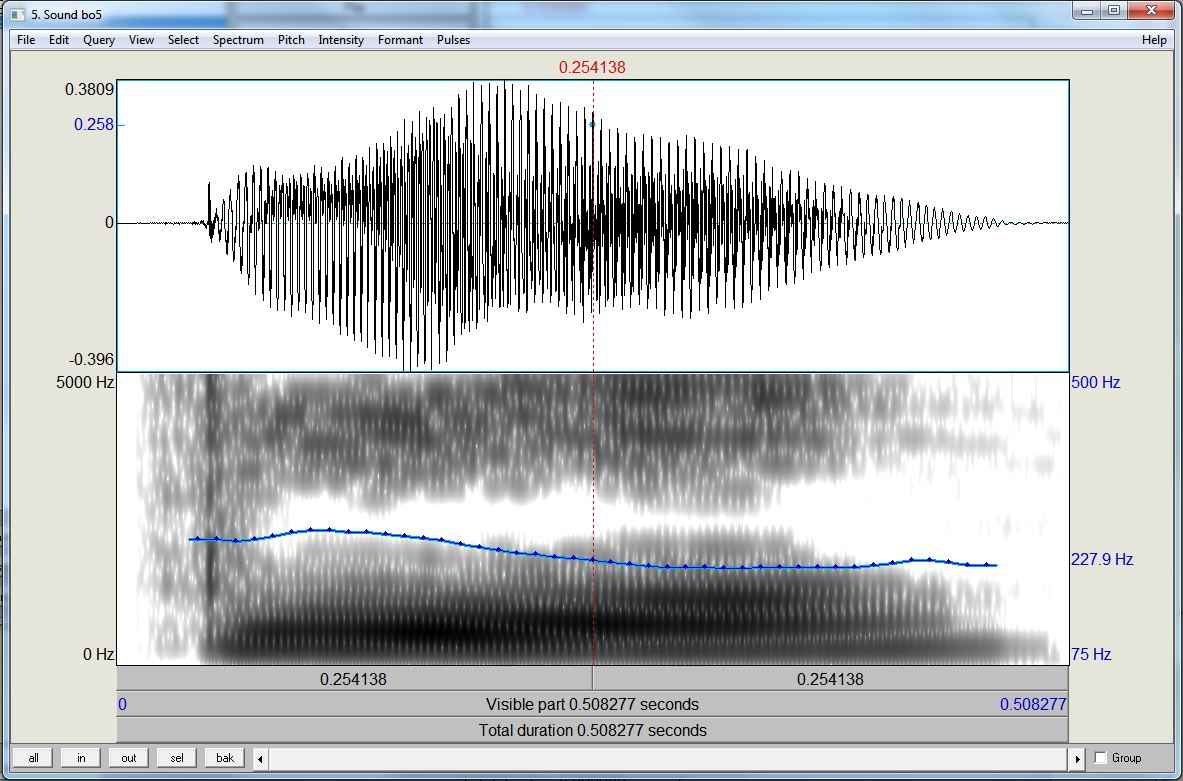This screenshot has height=781, width=1183.
Task: Minimize the Sound bo5 window
Action: pos(1087,11)
